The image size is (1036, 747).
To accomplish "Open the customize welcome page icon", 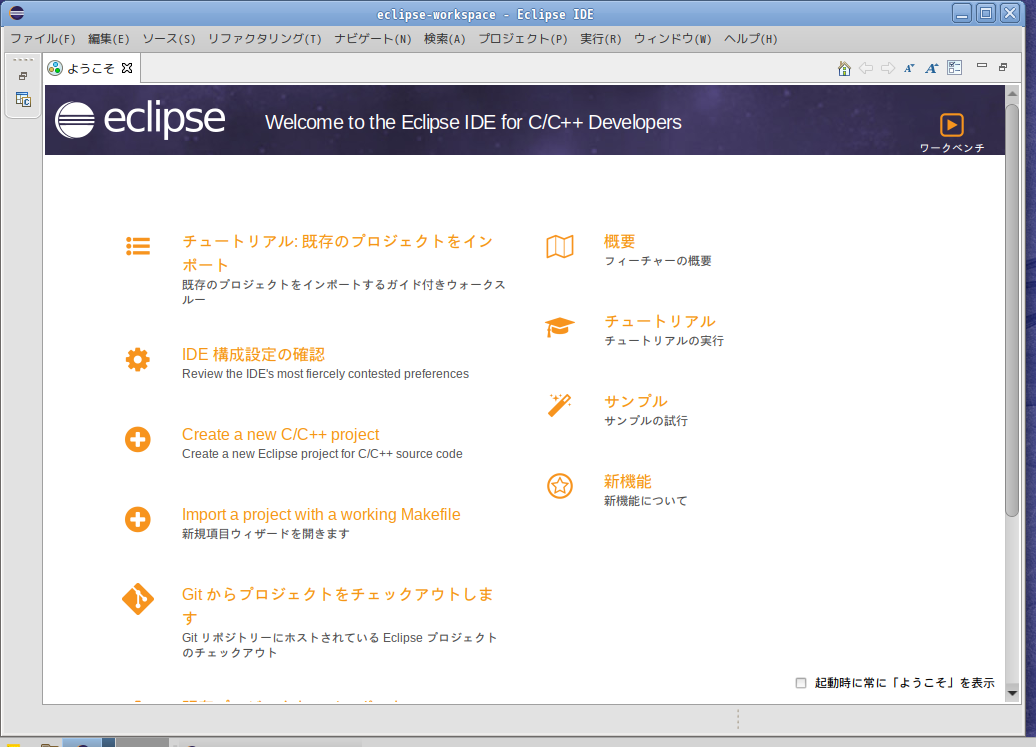I will 955,67.
